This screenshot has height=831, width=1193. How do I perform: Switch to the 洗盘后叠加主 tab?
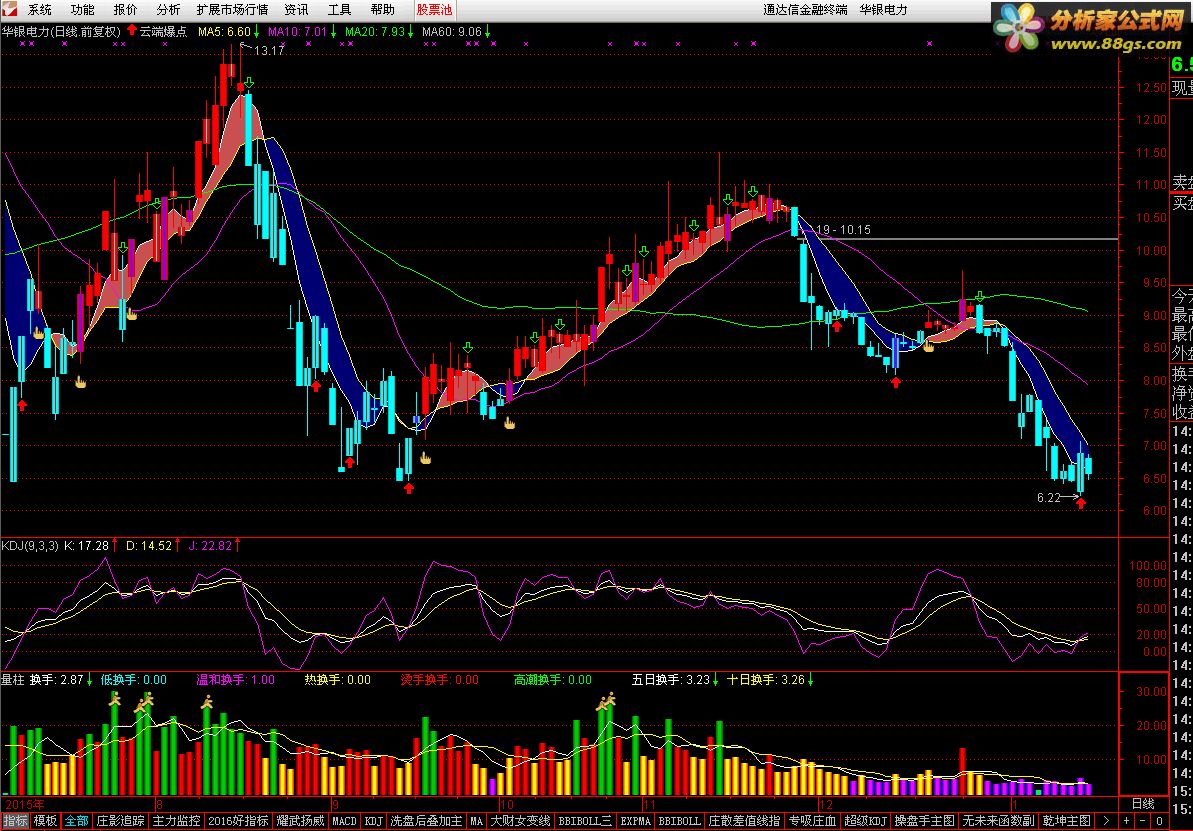pos(426,821)
